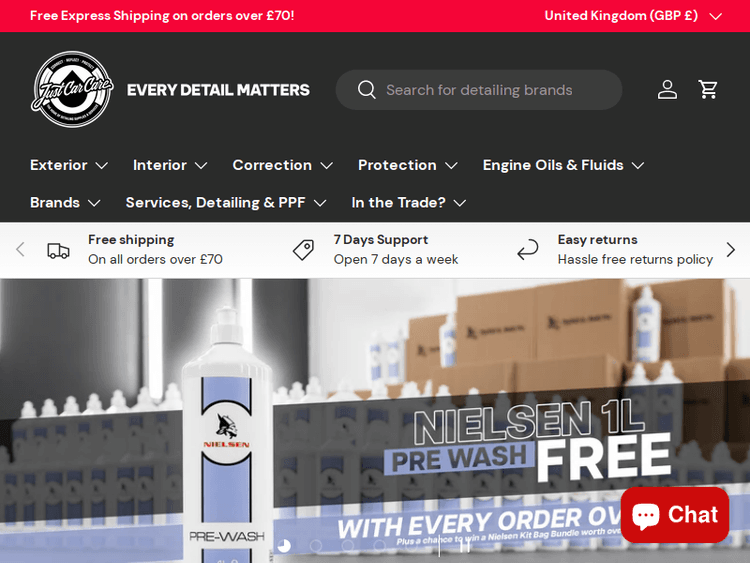Click the Just Car Care logo
Image resolution: width=750 pixels, height=563 pixels.
coord(72,89)
